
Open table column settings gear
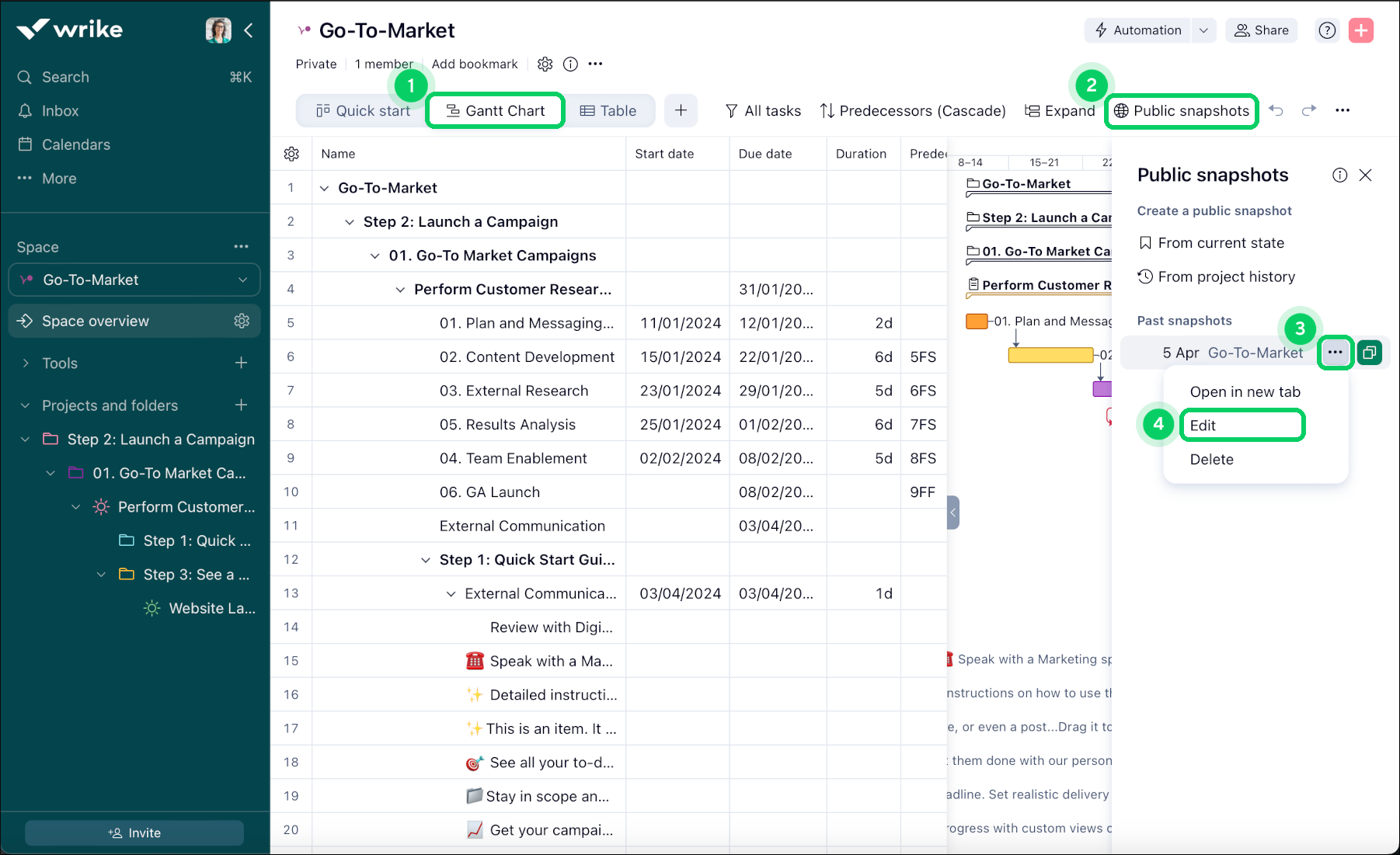(x=291, y=154)
